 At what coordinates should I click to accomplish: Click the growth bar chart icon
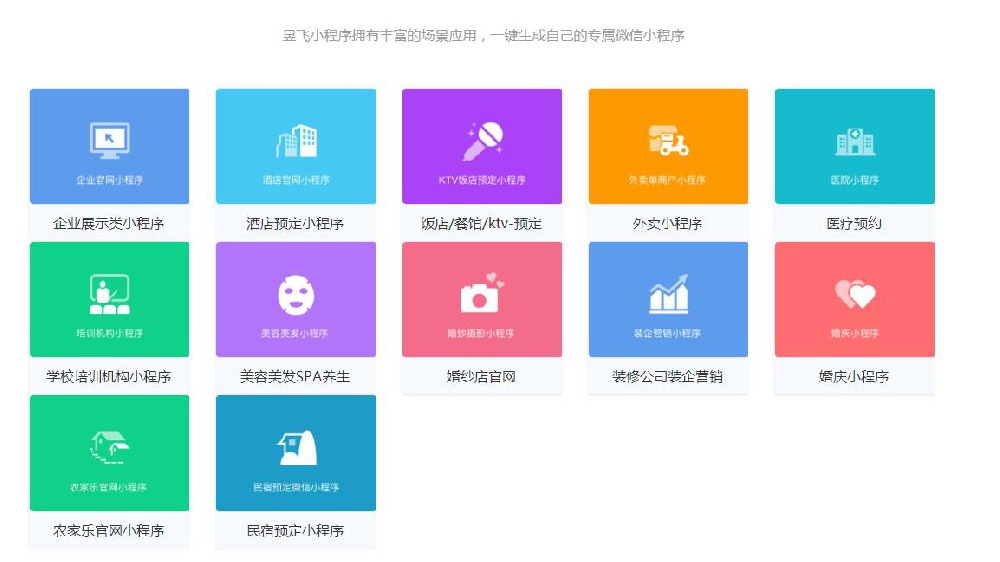pos(668,294)
